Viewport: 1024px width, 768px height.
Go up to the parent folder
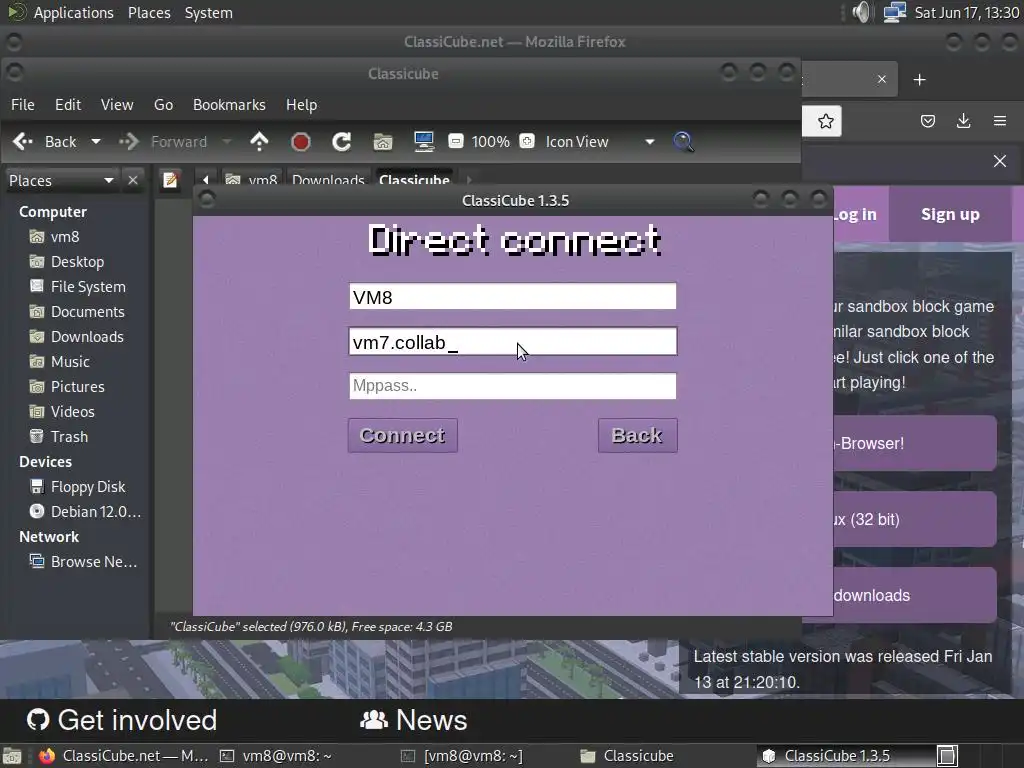[x=259, y=142]
